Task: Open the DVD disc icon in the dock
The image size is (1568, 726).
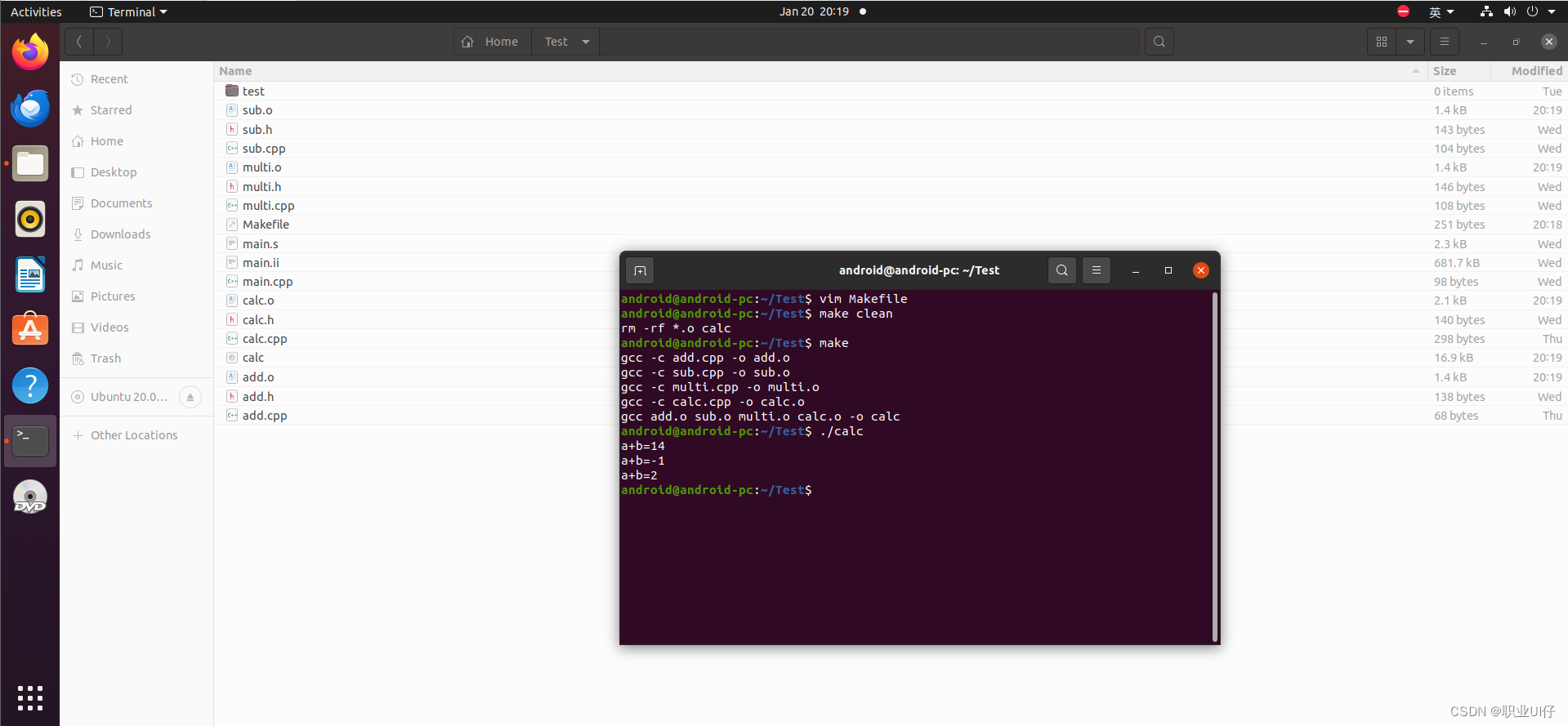Action: (30, 497)
